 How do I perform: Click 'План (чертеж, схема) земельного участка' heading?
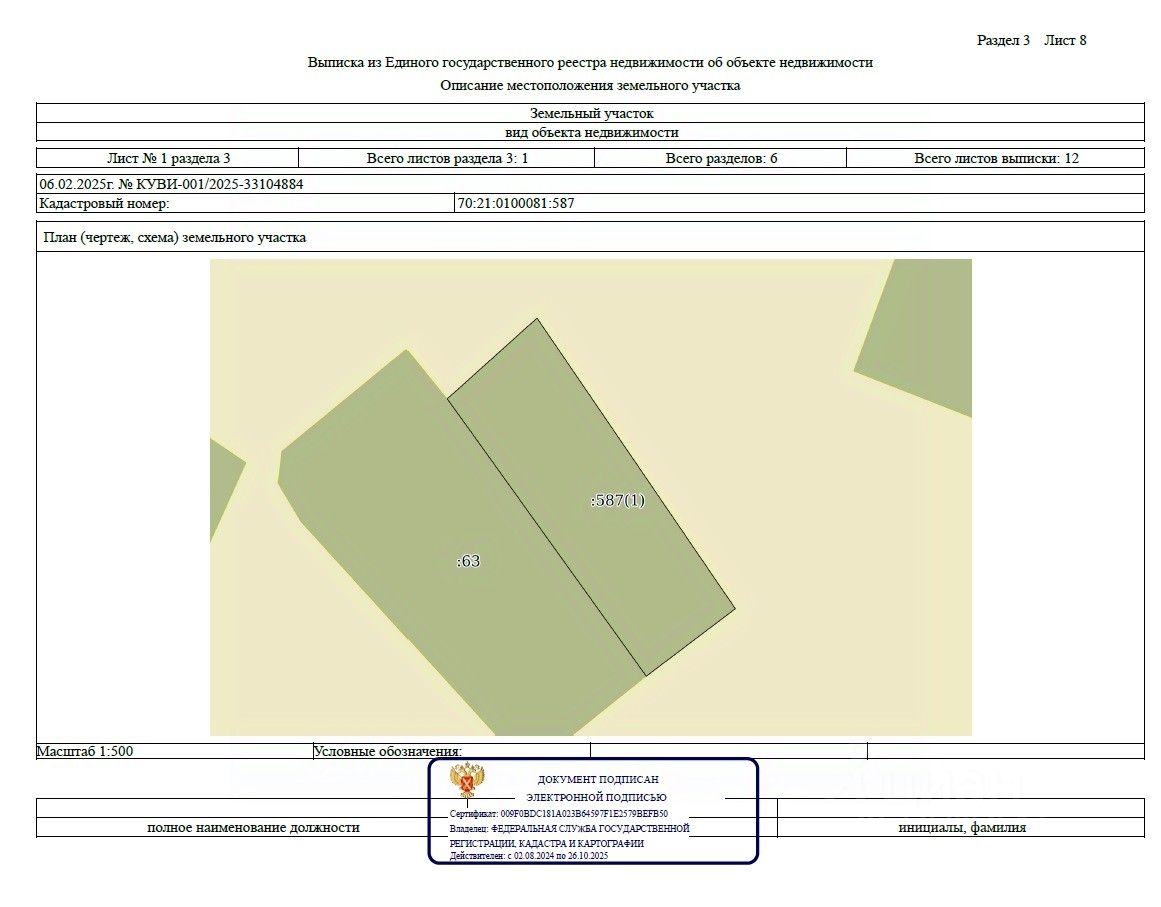point(175,238)
